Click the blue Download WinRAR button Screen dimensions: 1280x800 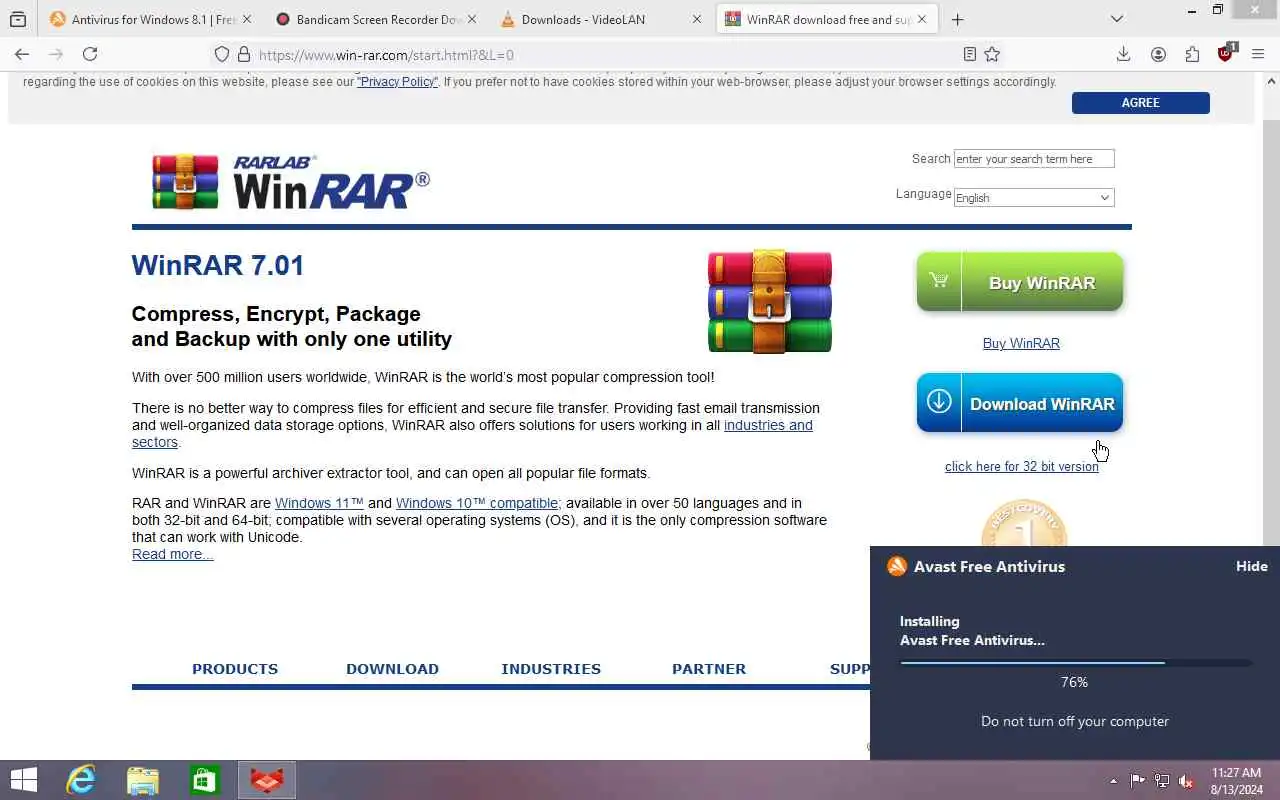[1020, 403]
